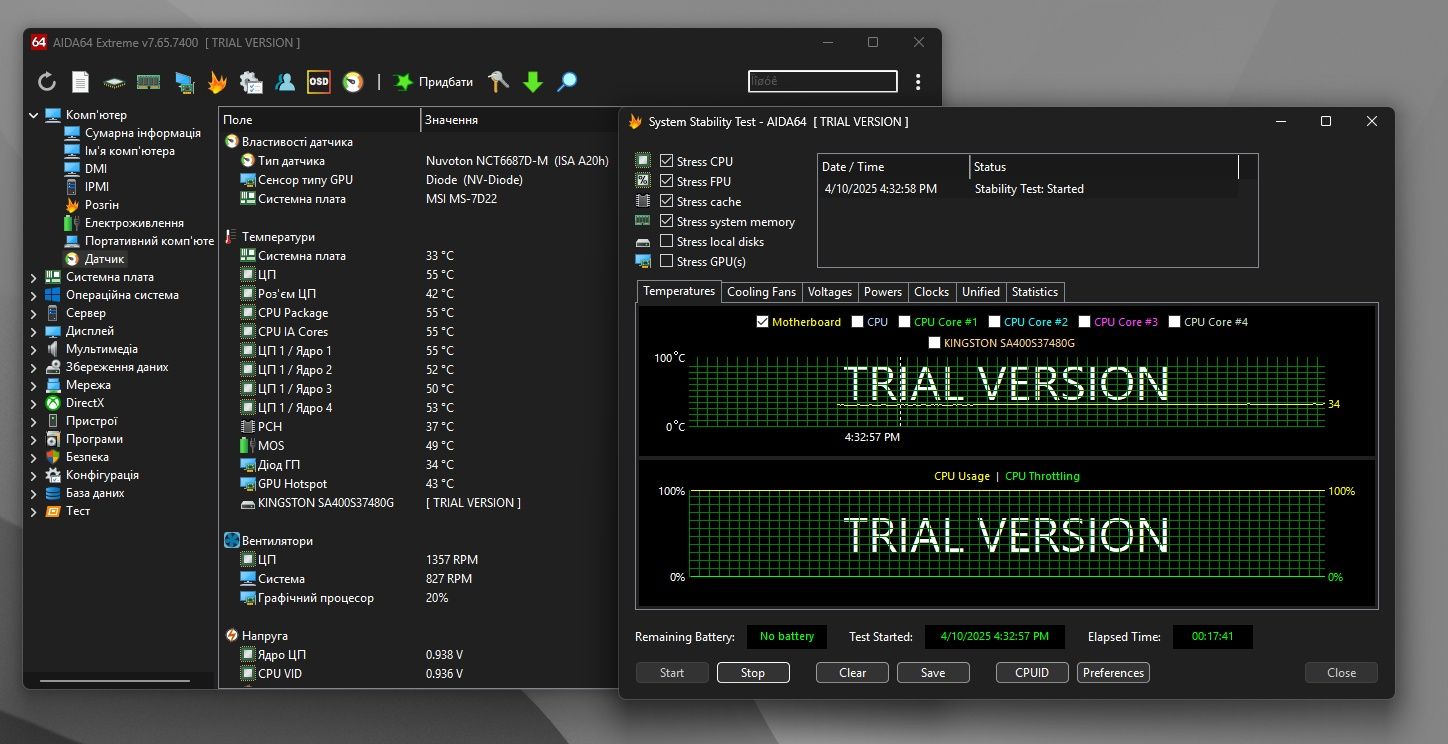Uncheck Stress system memory

pos(667,221)
